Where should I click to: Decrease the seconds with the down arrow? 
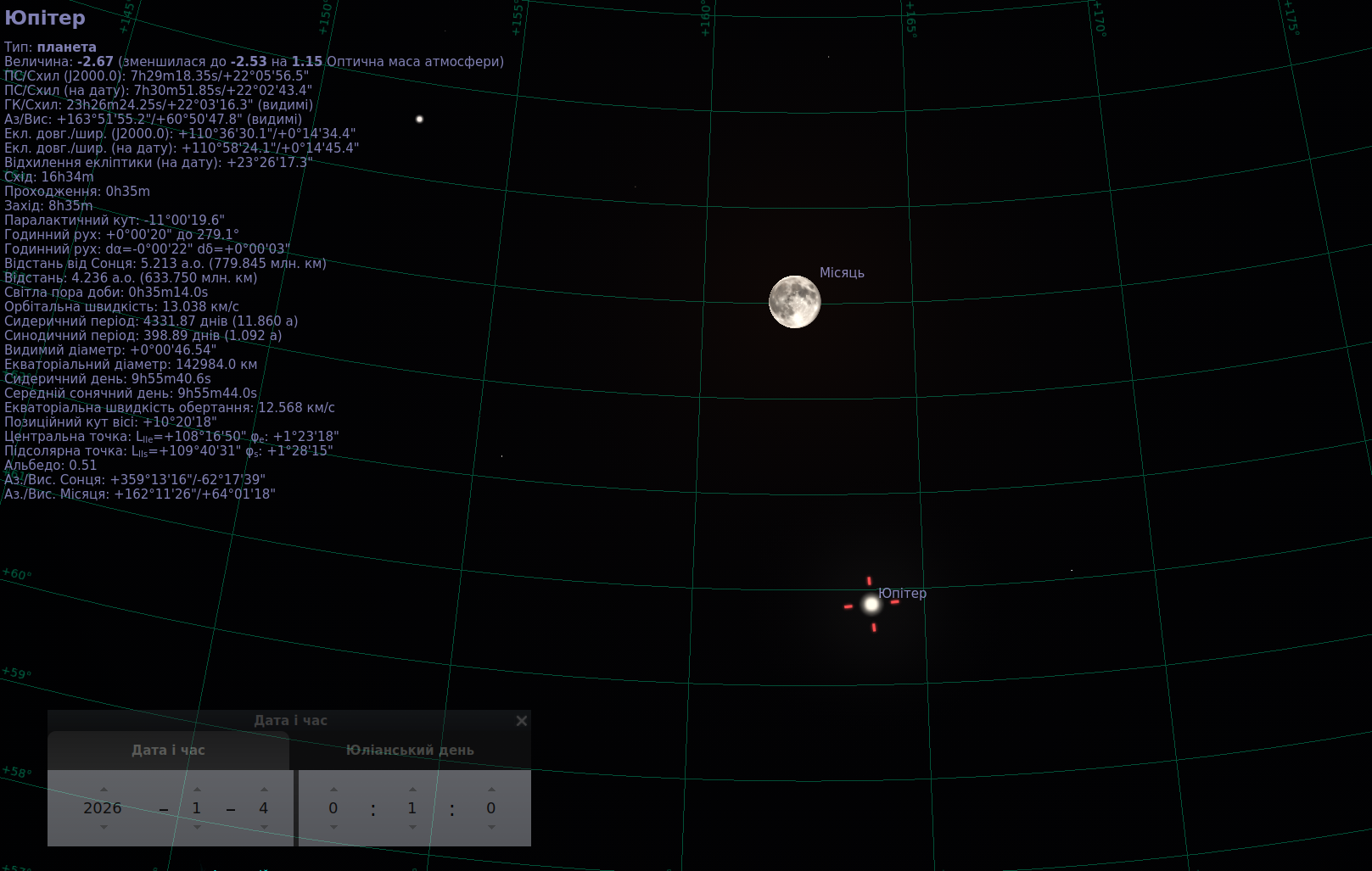click(x=491, y=827)
